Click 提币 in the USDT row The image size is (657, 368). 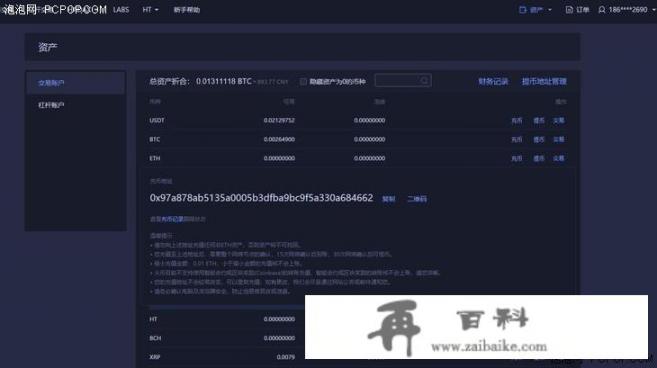[538, 121]
